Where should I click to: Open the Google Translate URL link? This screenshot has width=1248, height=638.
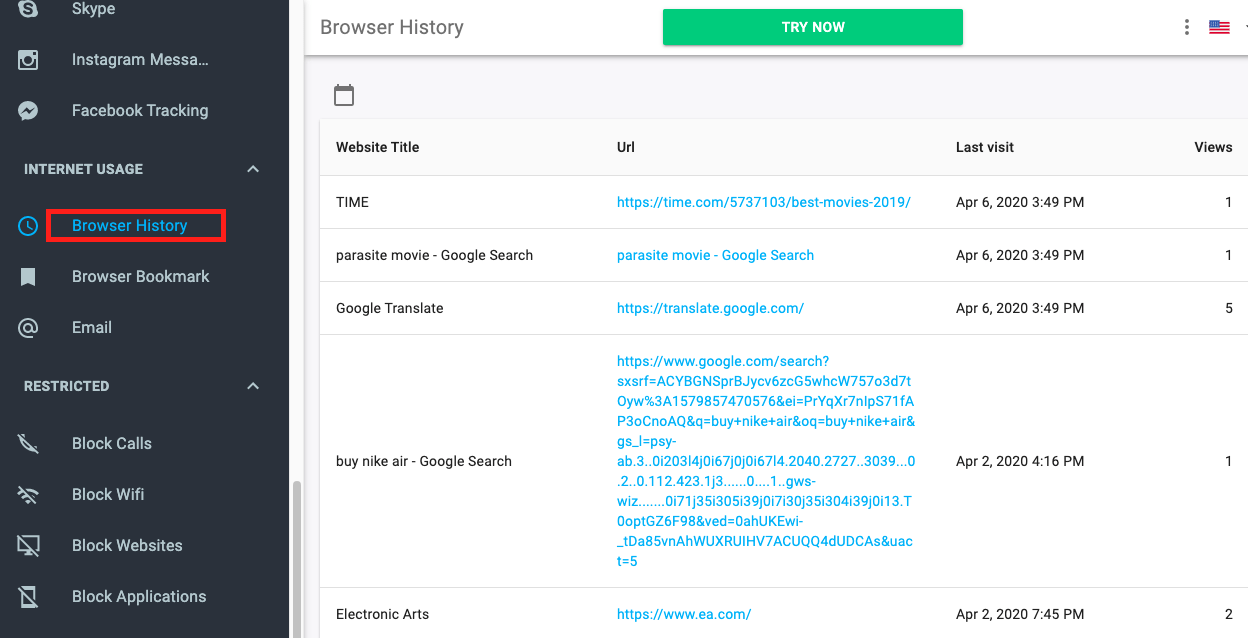coord(710,308)
